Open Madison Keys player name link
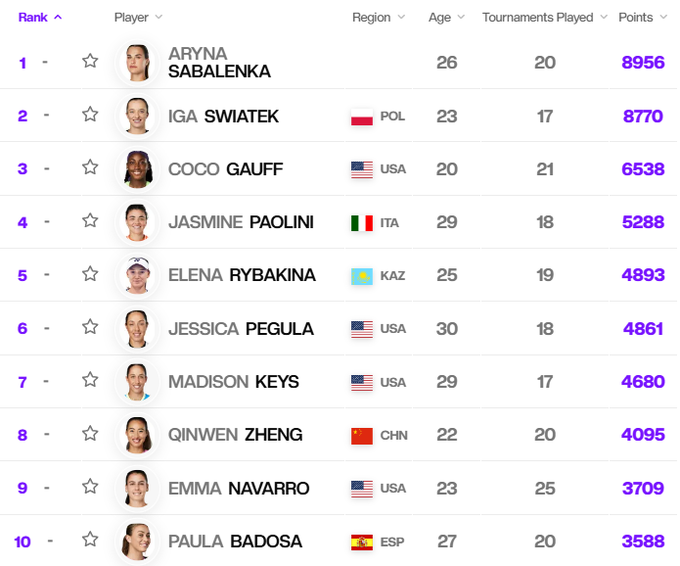The height and width of the screenshot is (566, 680). tap(234, 382)
